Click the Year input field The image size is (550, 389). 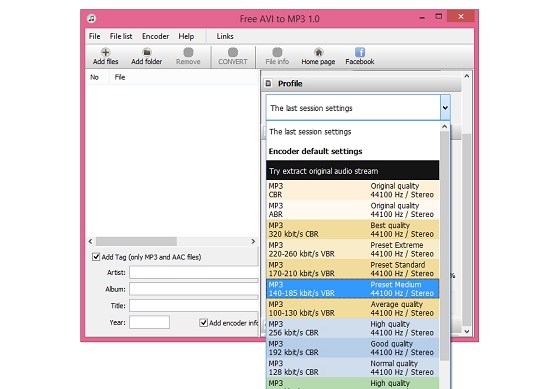click(x=149, y=322)
